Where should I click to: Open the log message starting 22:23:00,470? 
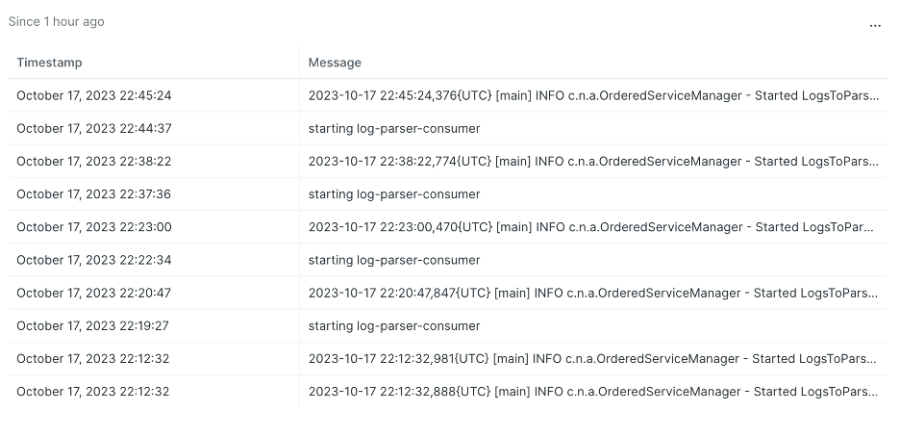[x=591, y=227]
